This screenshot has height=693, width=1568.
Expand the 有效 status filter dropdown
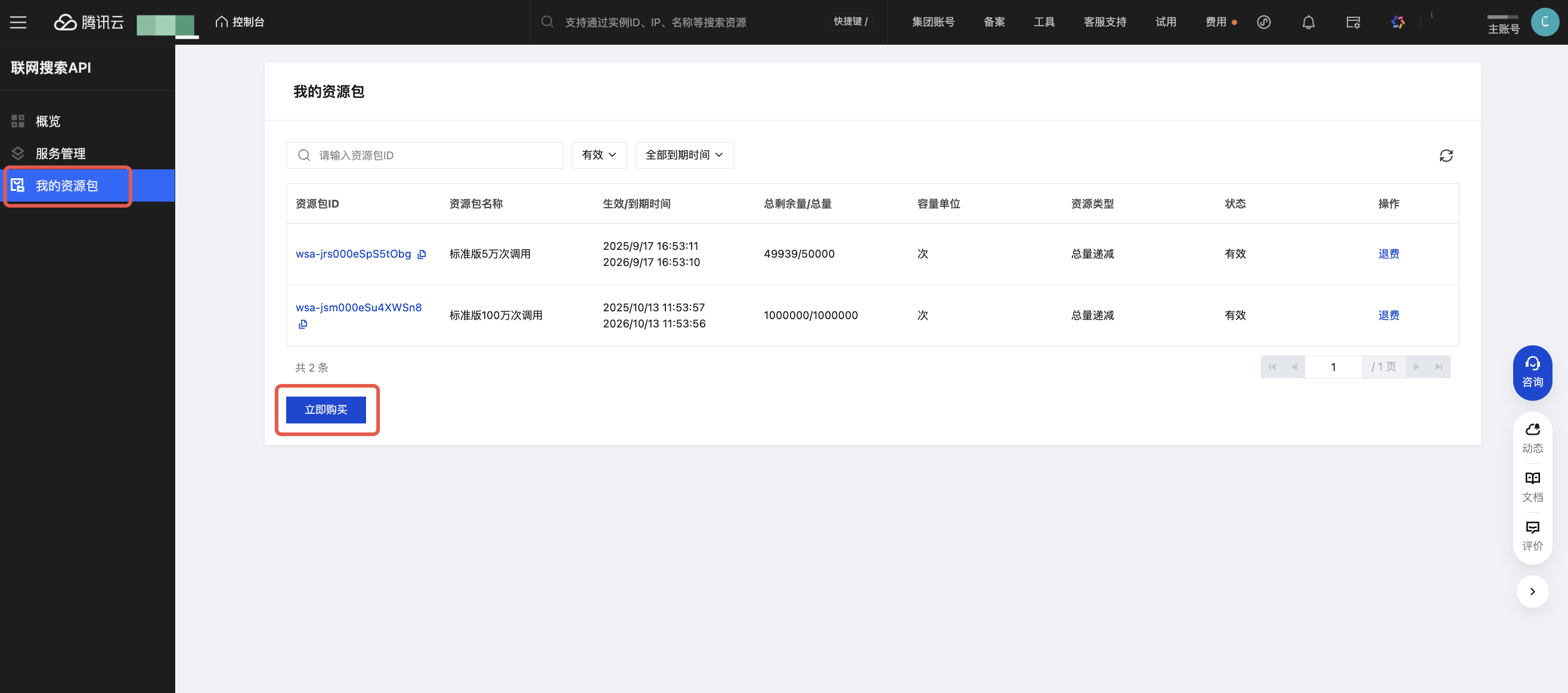click(x=599, y=155)
